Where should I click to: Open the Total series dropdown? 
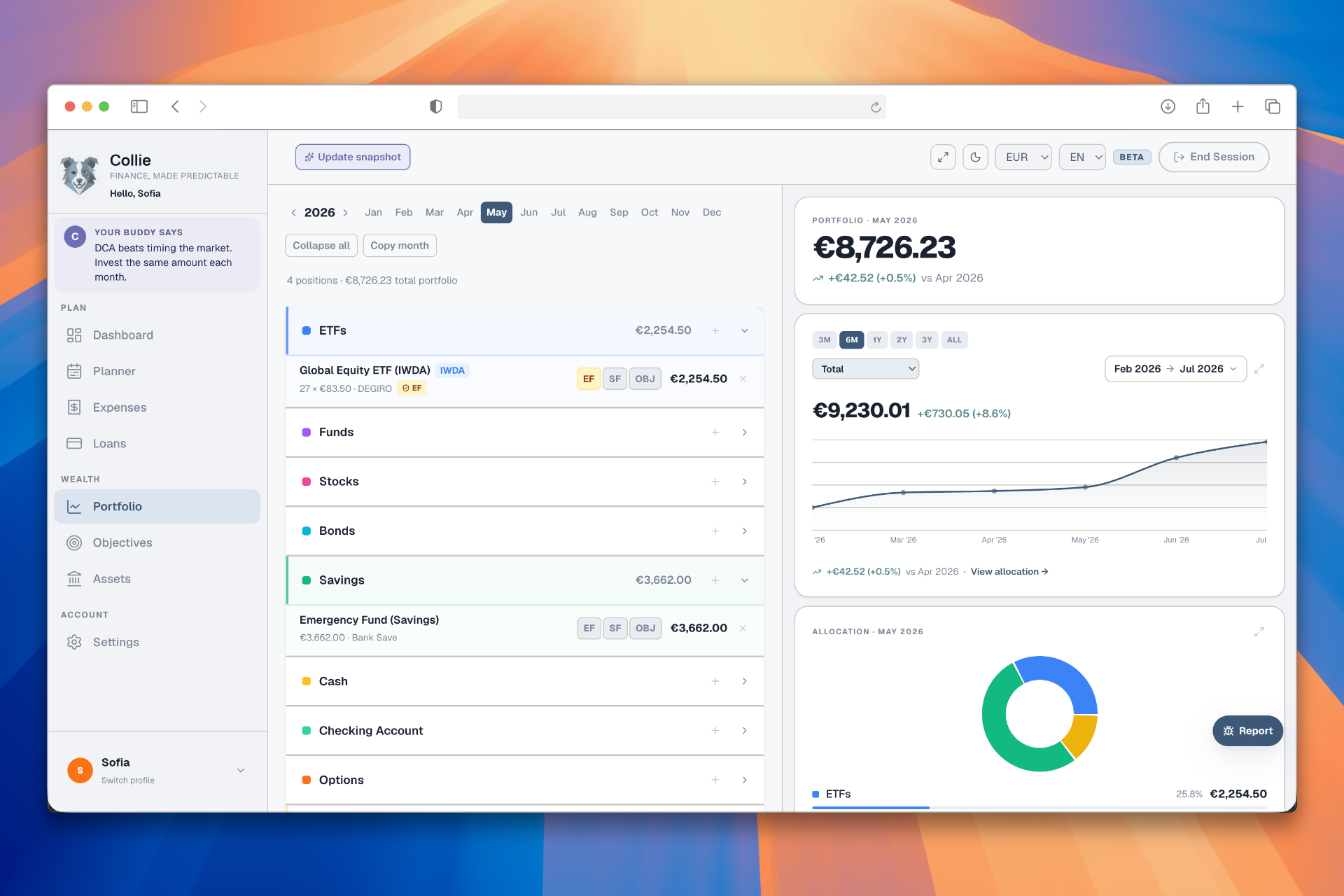[866, 369]
